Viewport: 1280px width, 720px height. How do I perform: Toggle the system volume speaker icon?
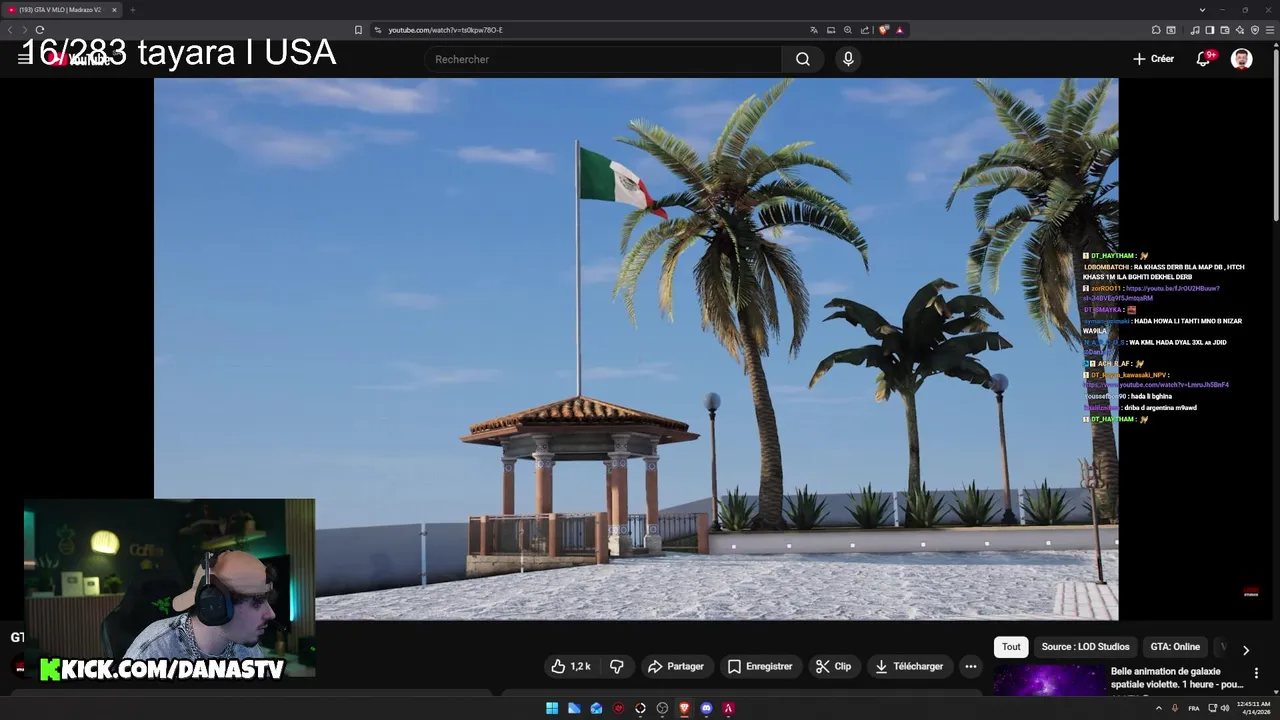(1225, 708)
